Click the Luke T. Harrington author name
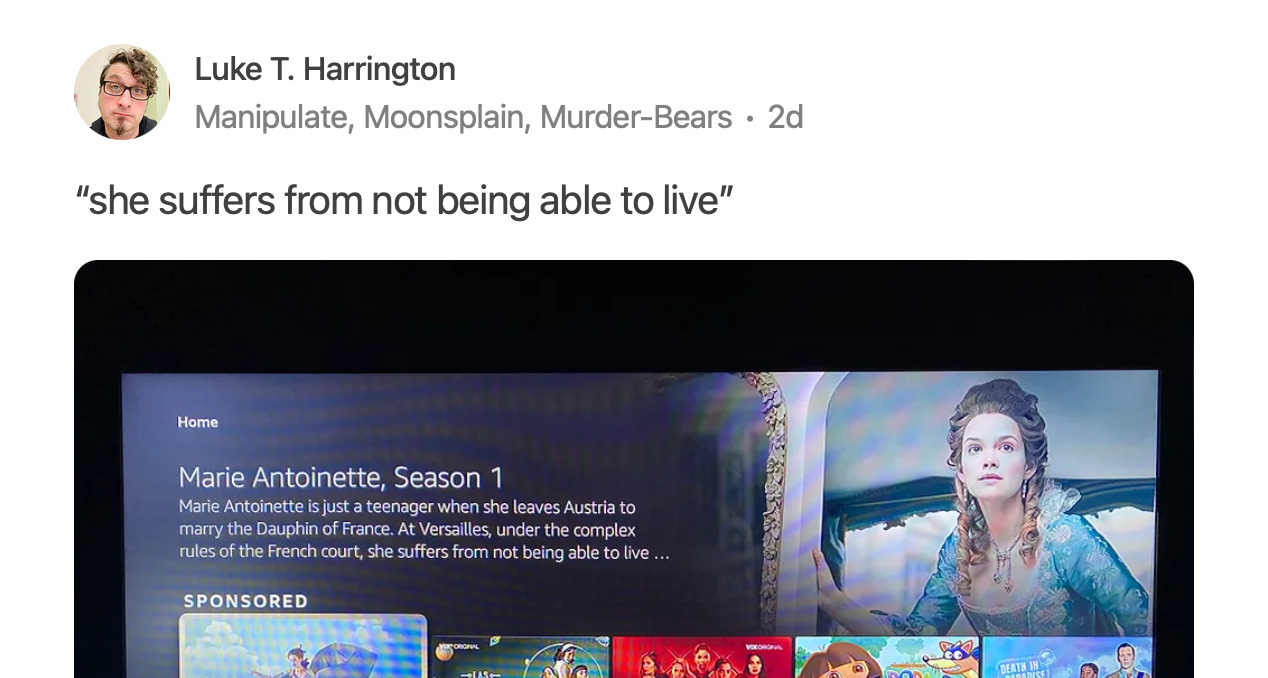Viewport: 1268px width, 678px height. point(325,69)
